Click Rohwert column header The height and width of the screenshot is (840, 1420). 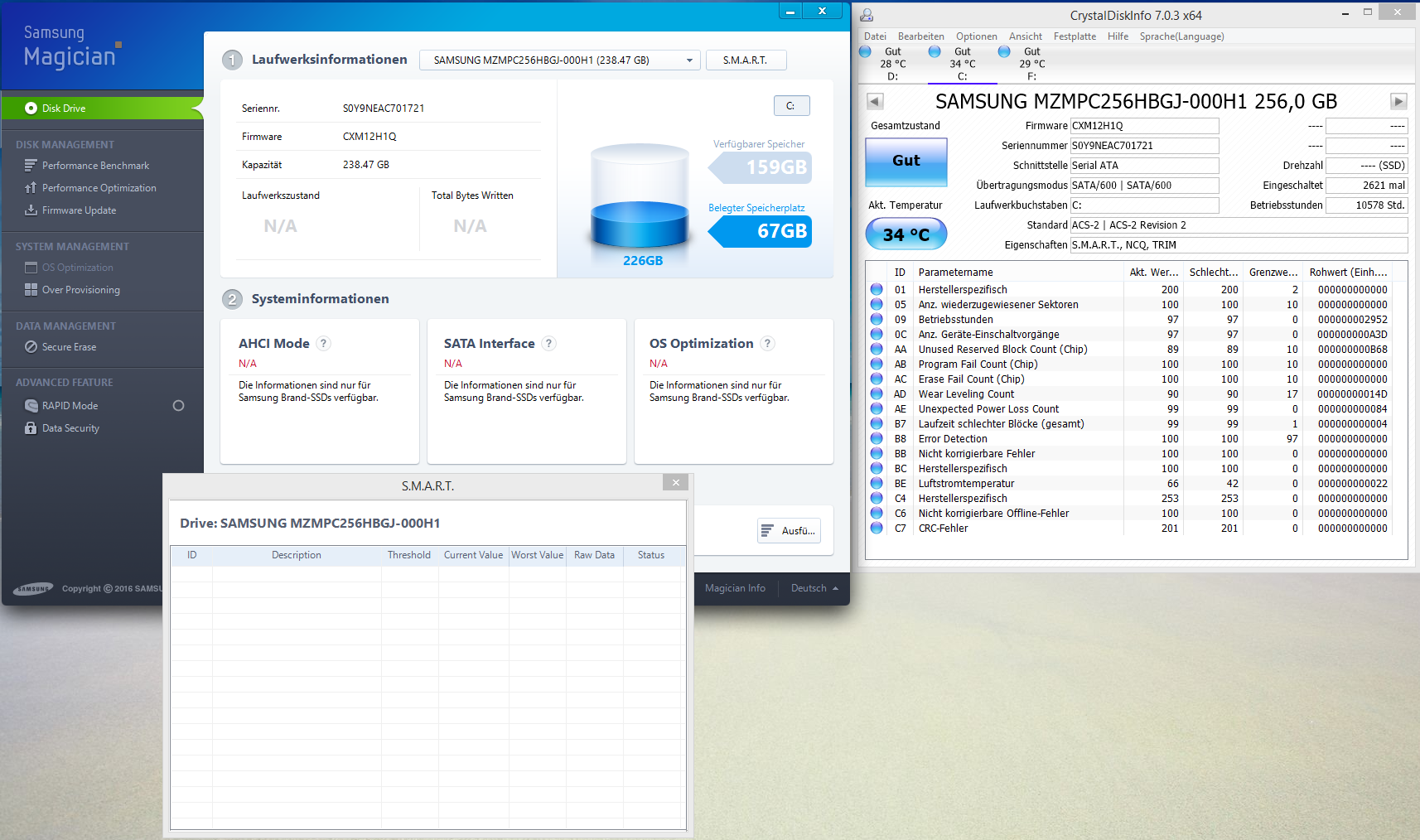pos(1348,273)
